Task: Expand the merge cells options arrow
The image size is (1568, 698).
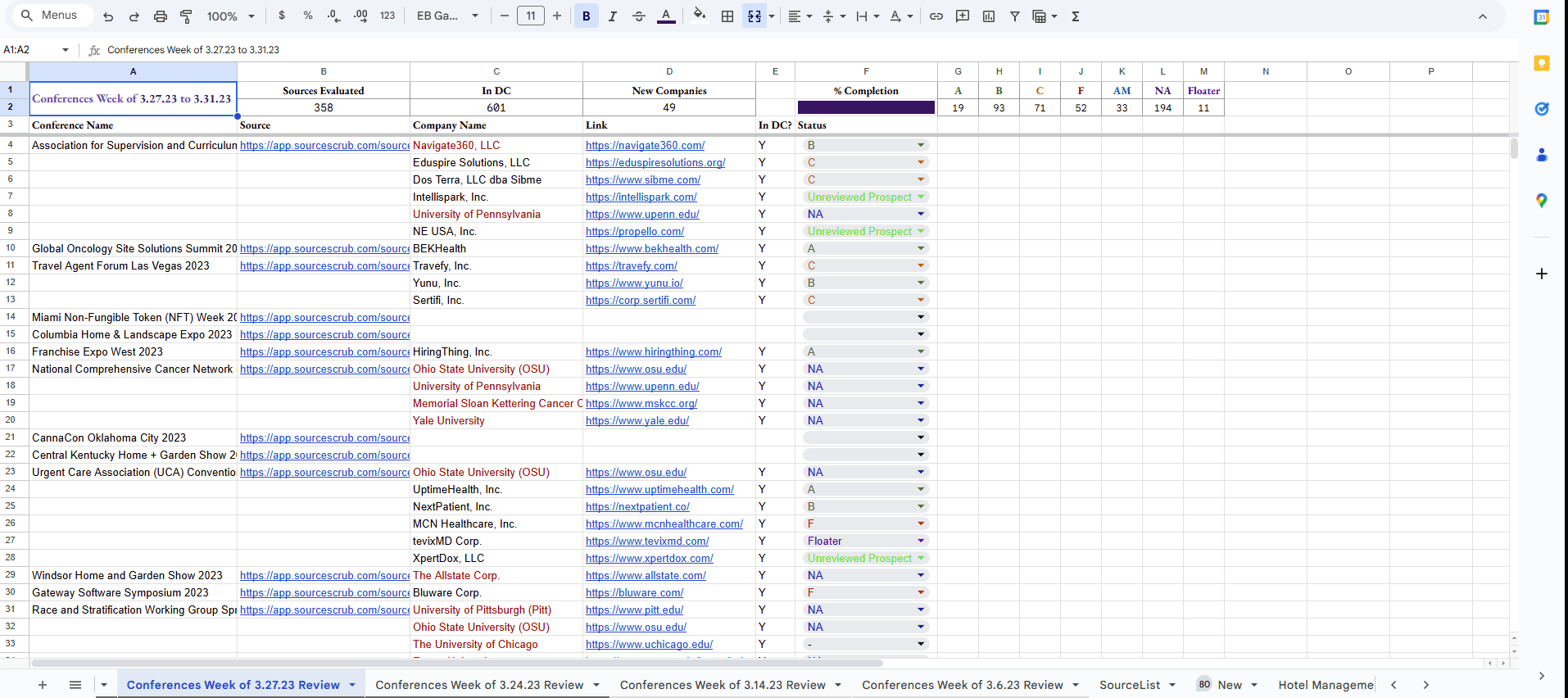Action: point(772,16)
